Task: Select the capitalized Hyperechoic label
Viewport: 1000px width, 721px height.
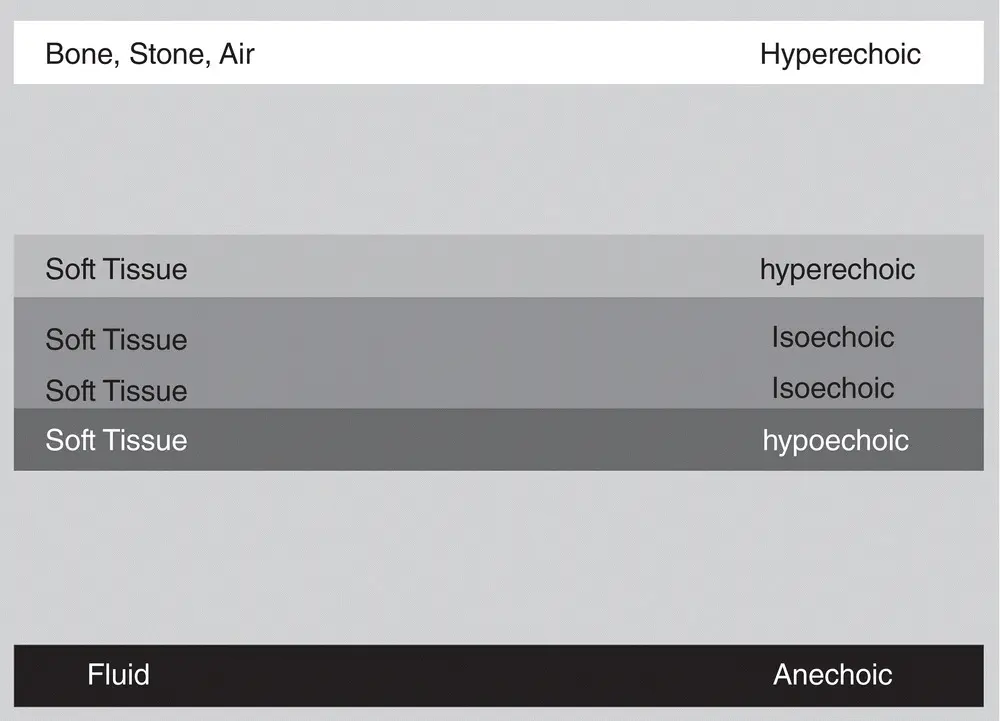Action: click(x=840, y=53)
